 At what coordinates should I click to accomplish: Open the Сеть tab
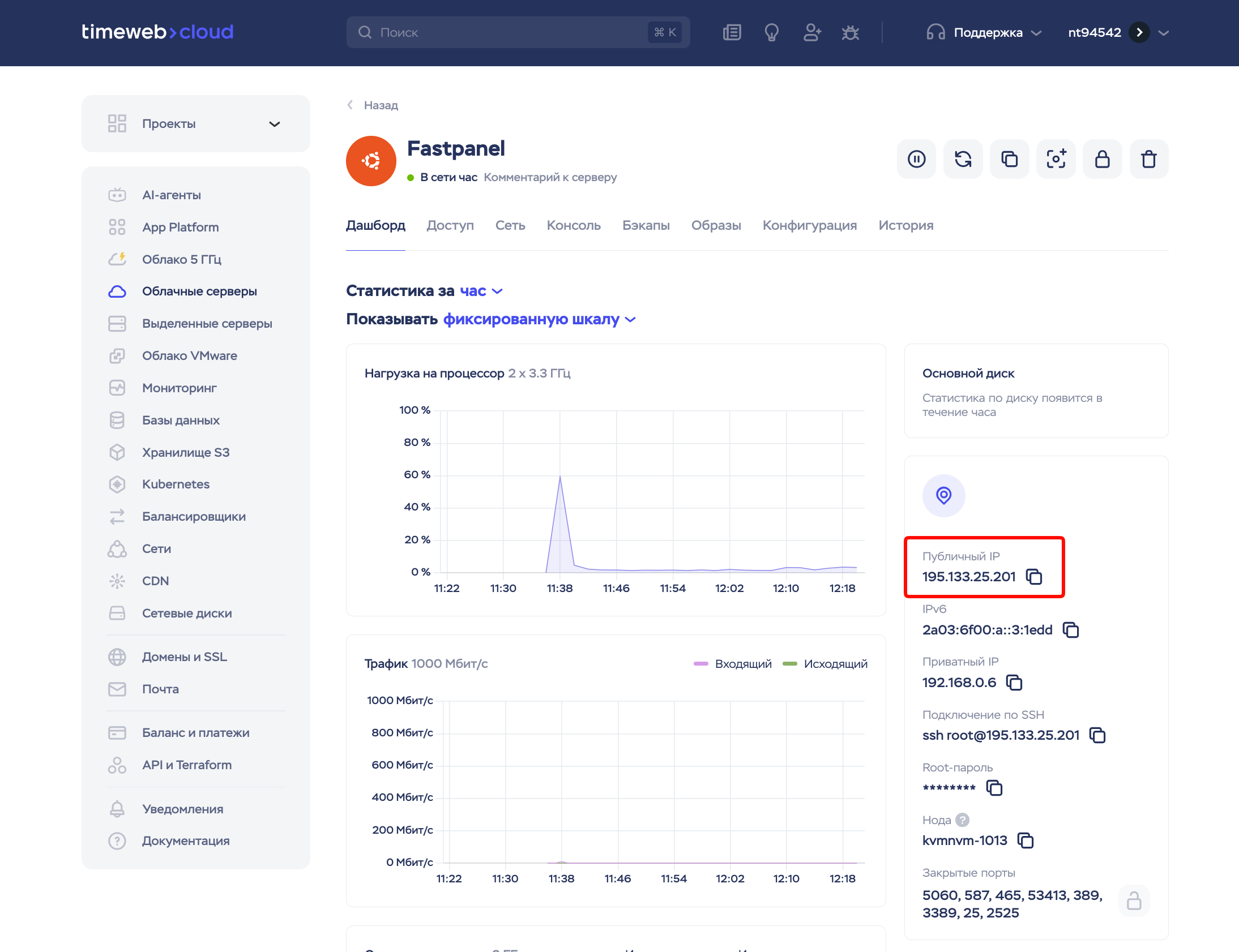pyautogui.click(x=510, y=225)
